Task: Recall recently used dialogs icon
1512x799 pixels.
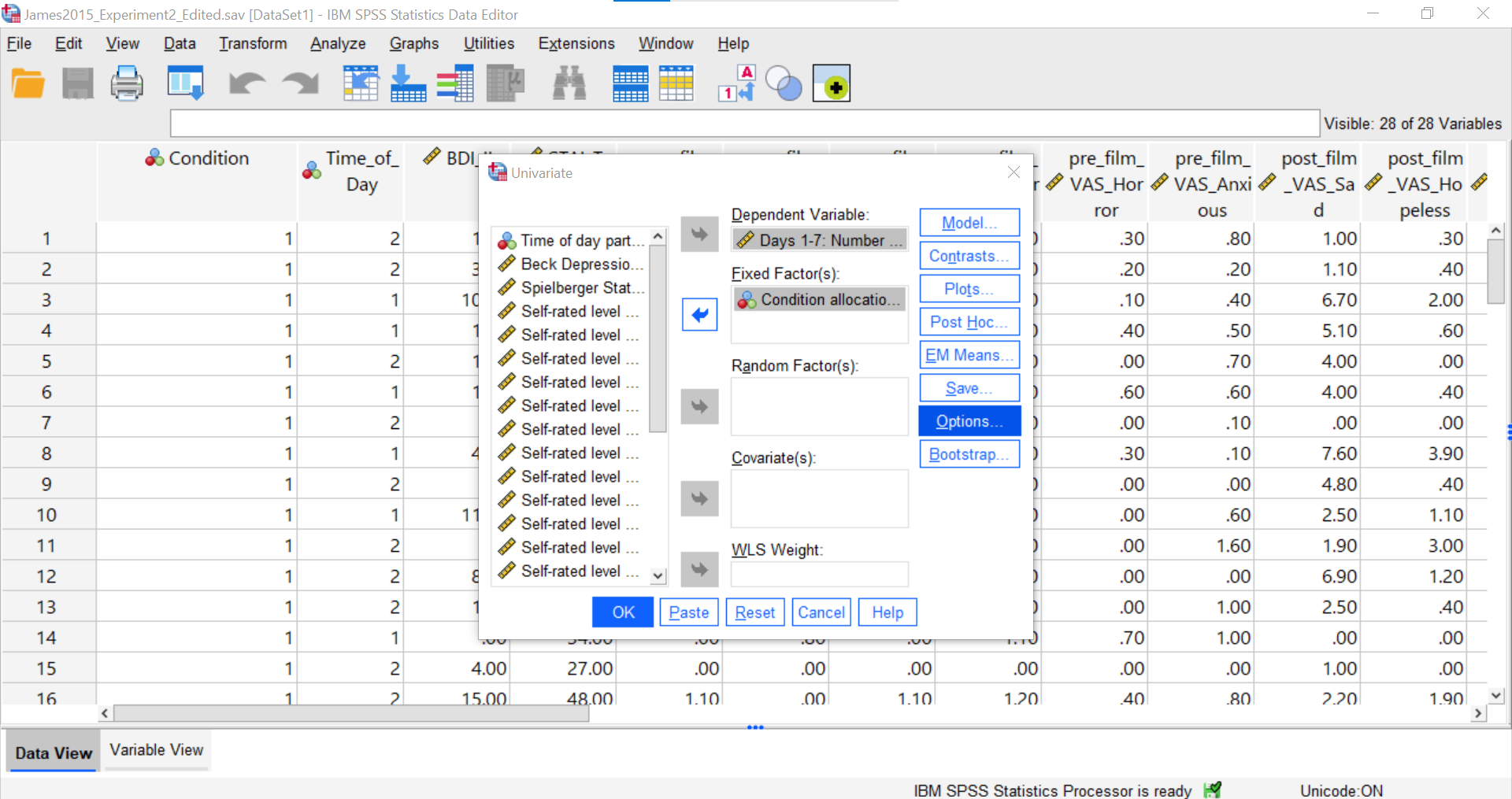Action: point(186,83)
